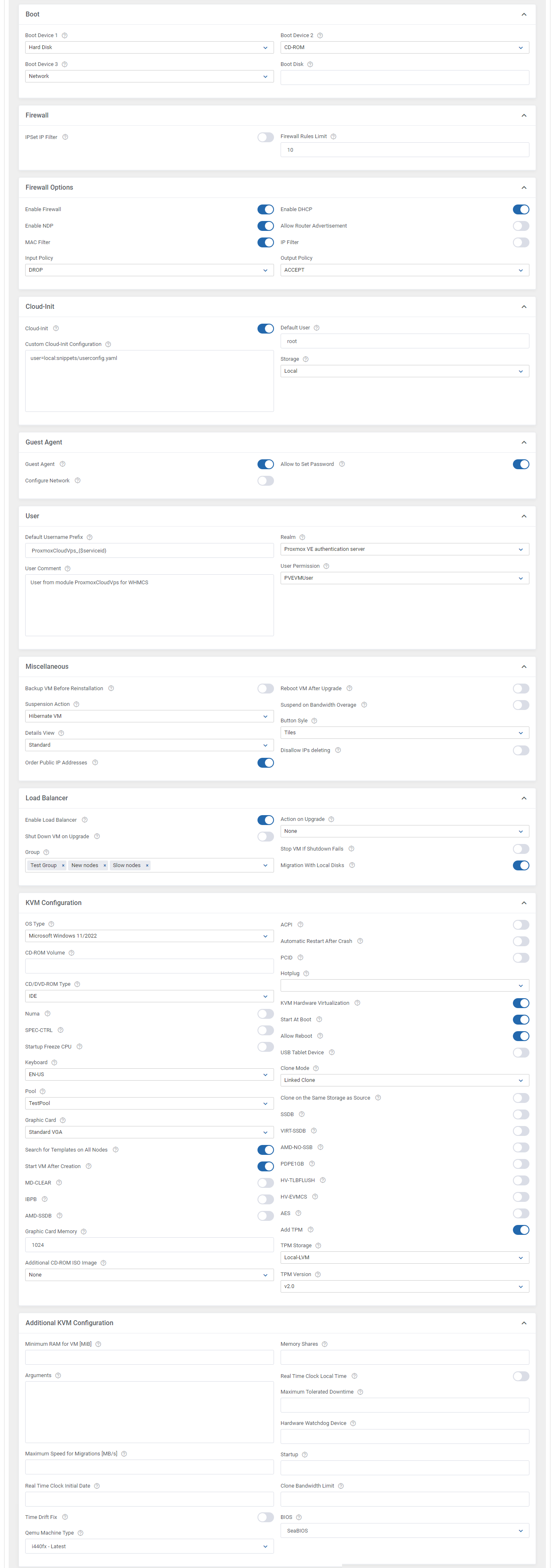Screen dimensions: 555x1568
Task: Click the User Comment text area
Action: tap(149, 605)
